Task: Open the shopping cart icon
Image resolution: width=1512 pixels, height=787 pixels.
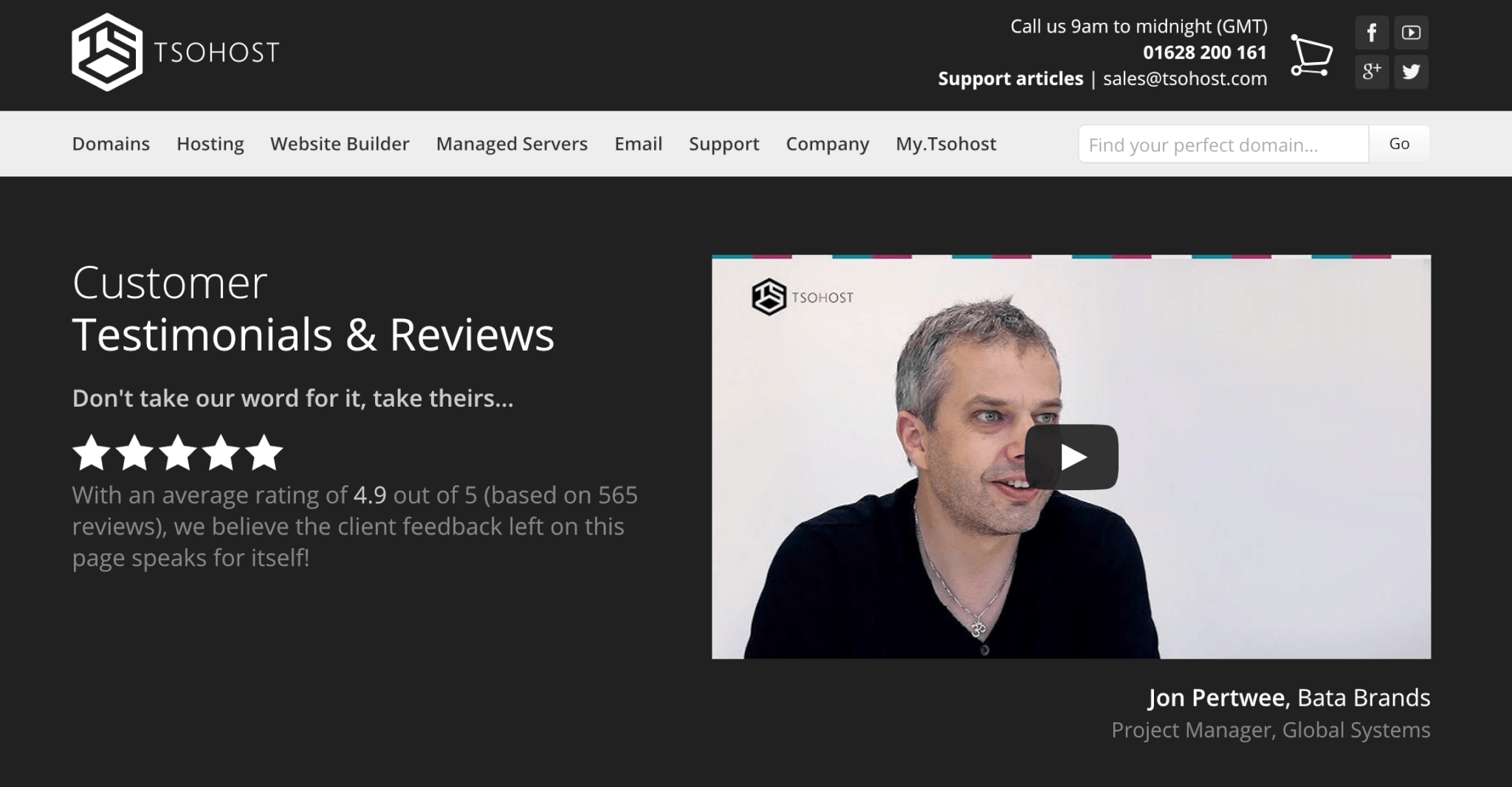Action: coord(1311,55)
